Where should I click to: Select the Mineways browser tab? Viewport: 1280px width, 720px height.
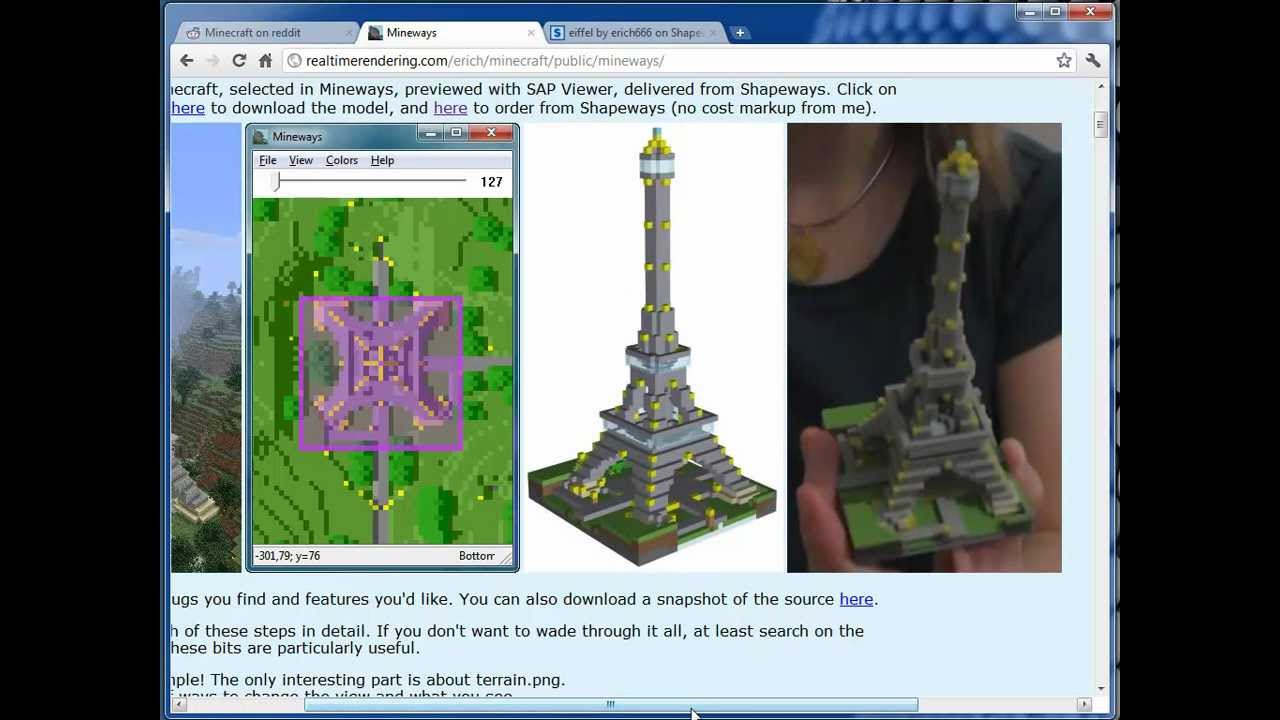(x=450, y=33)
